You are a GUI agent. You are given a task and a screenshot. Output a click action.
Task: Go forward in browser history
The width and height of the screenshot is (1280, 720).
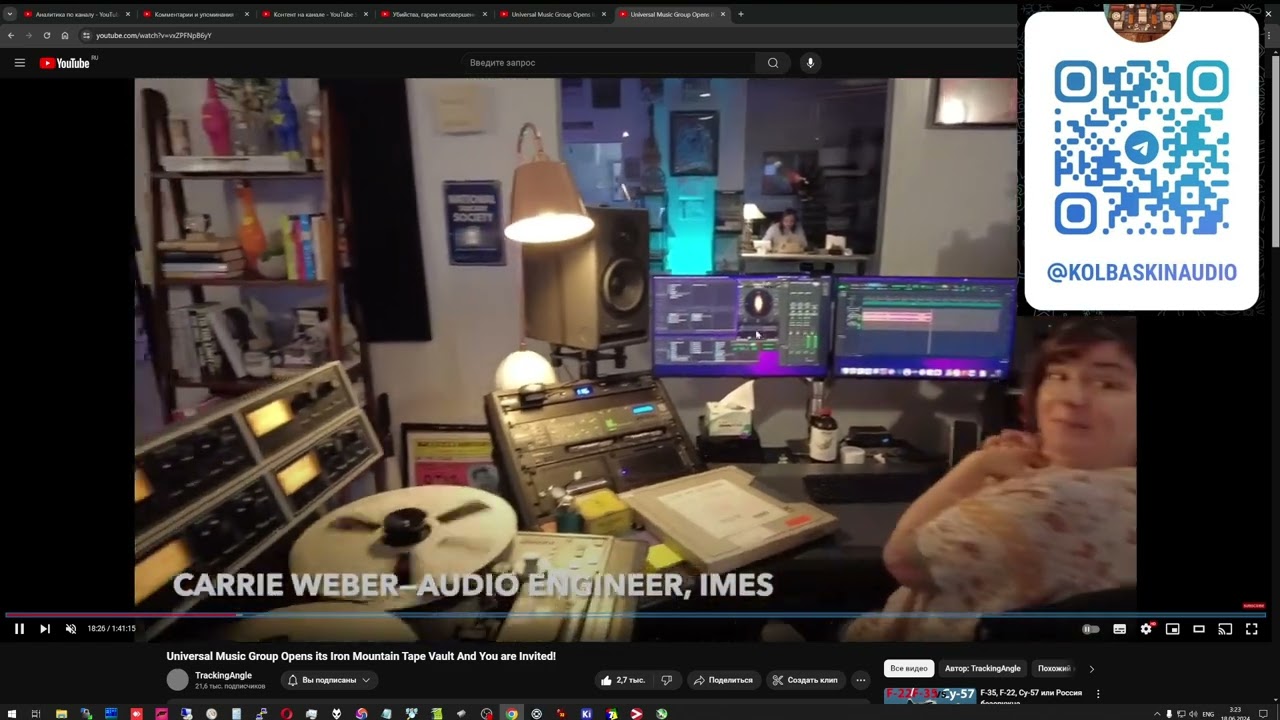[29, 35]
